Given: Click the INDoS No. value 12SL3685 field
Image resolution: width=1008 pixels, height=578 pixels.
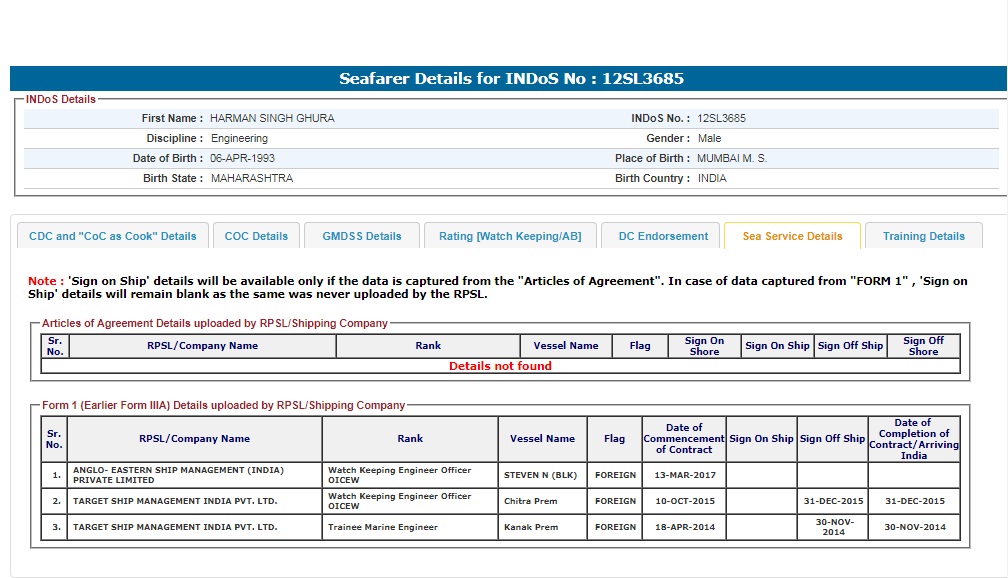Looking at the screenshot, I should [721, 118].
